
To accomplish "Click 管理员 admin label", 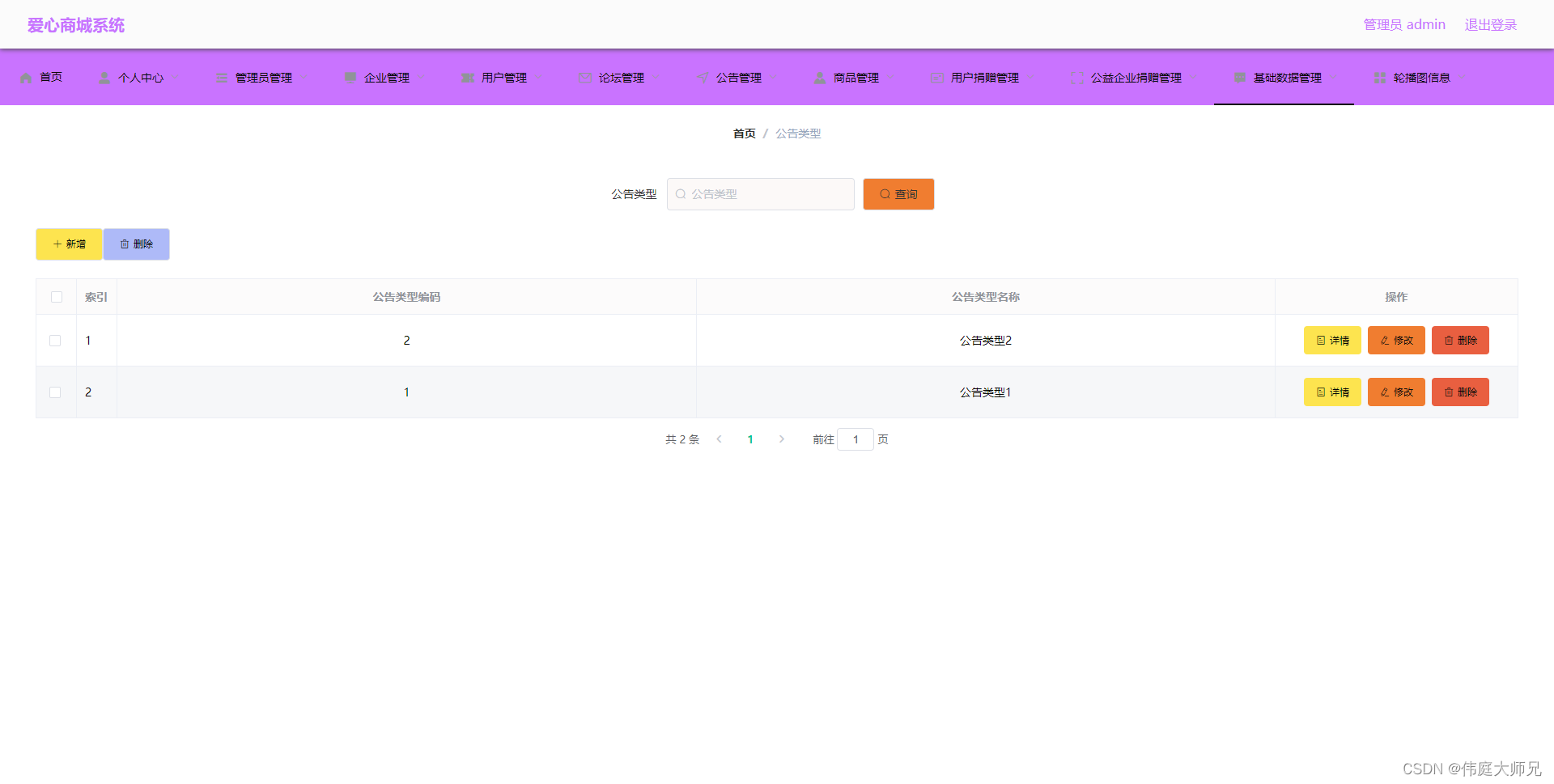I will pyautogui.click(x=1404, y=25).
